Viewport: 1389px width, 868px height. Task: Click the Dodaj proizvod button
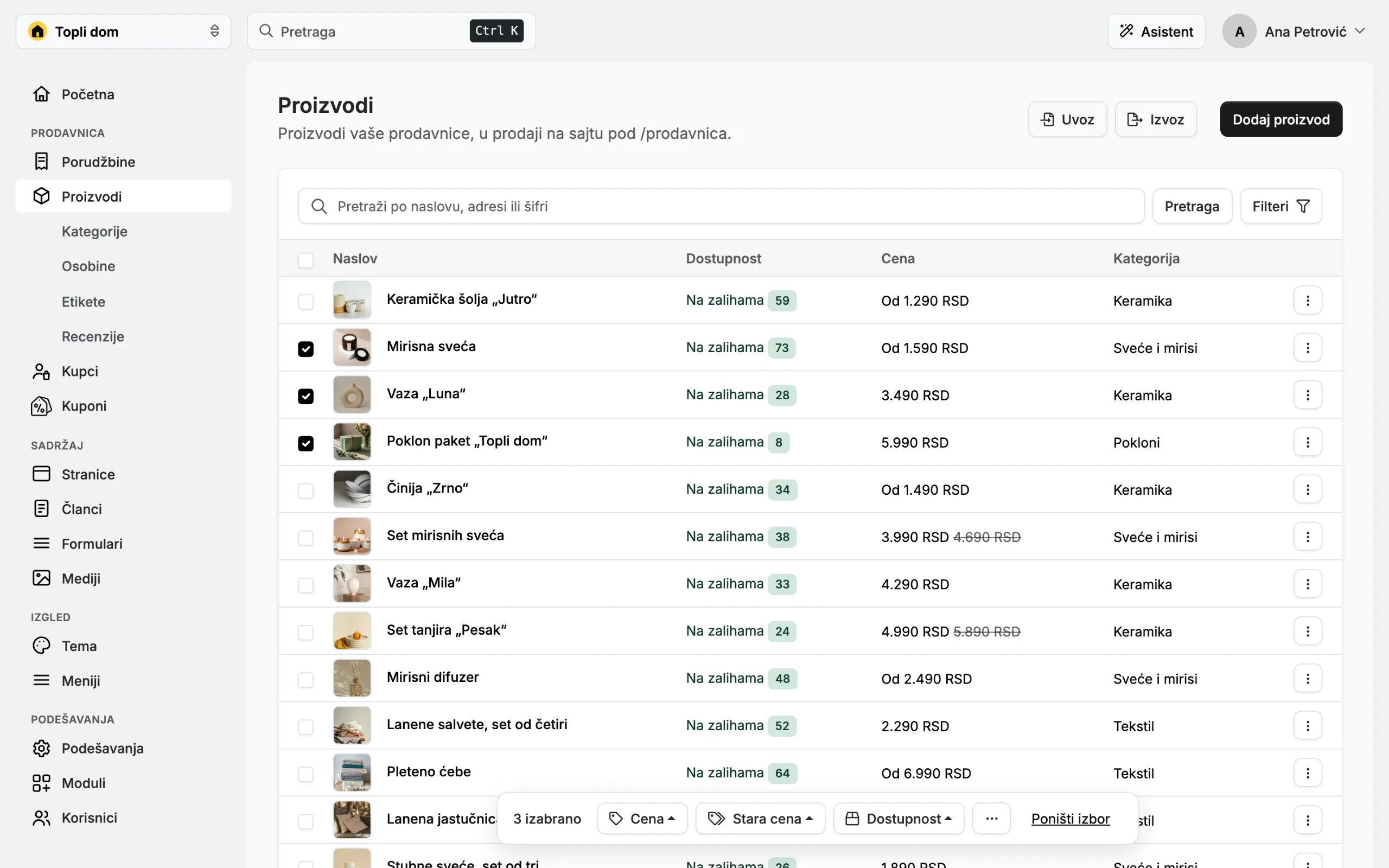[x=1280, y=119]
